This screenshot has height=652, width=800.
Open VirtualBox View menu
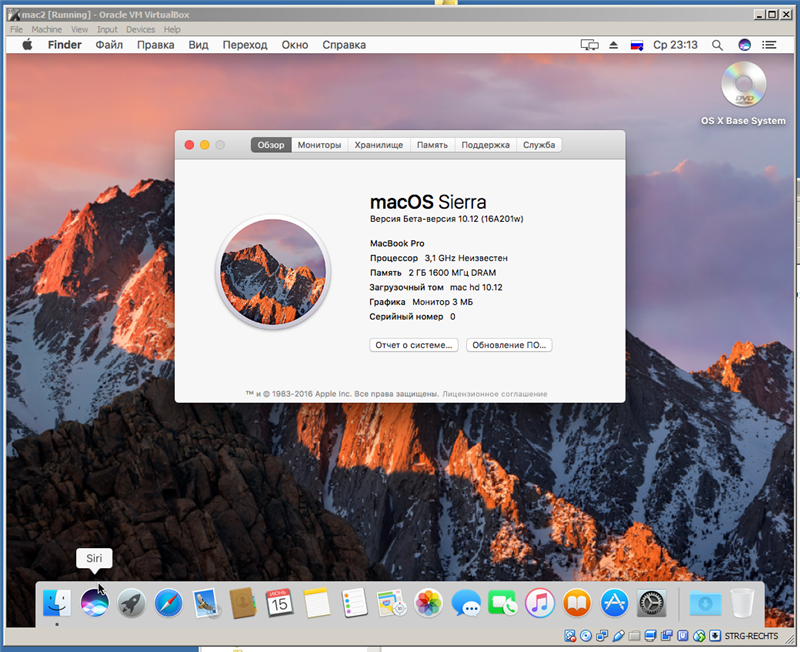80,30
